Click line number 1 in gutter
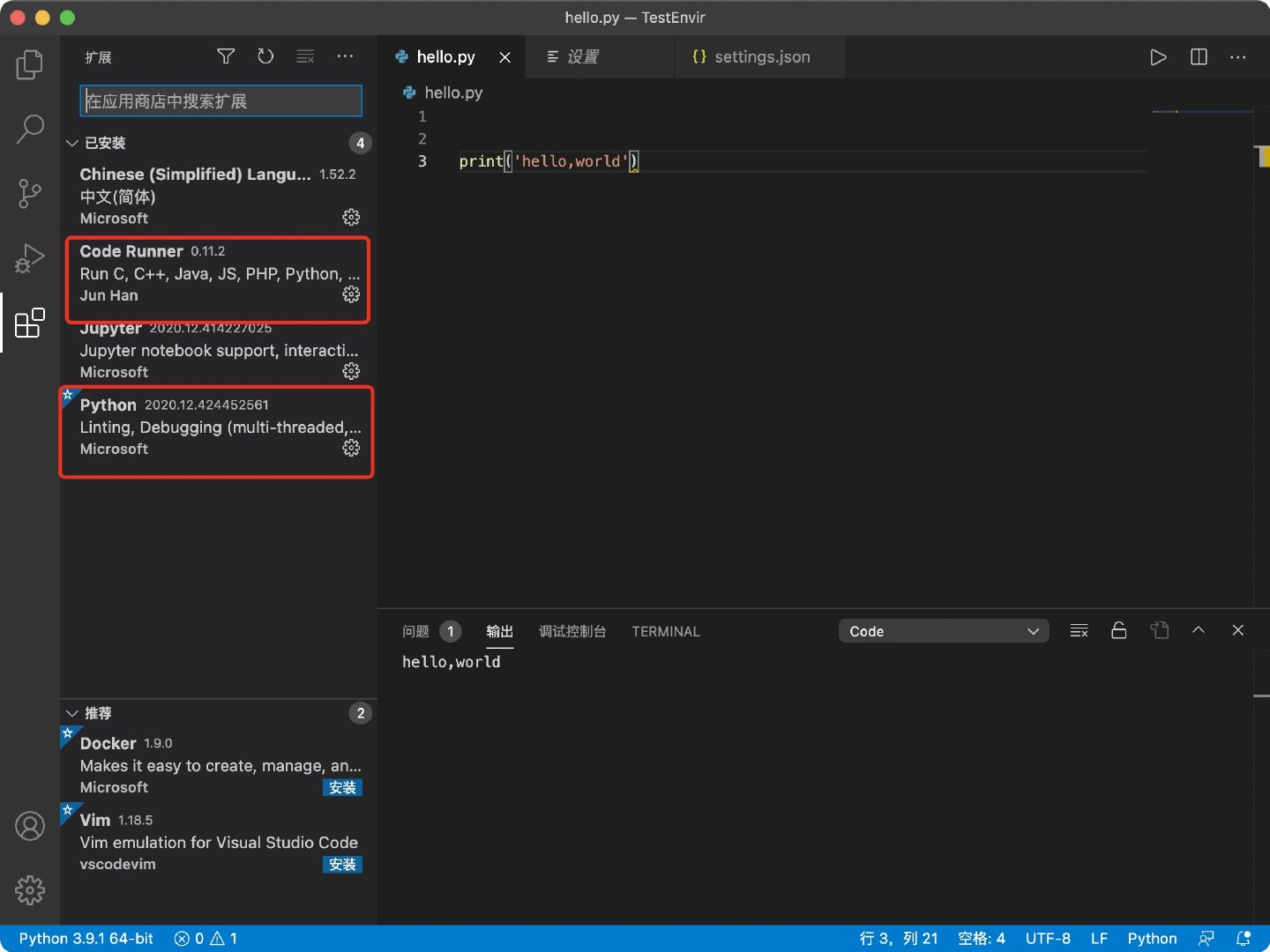The image size is (1270, 952). click(x=422, y=116)
